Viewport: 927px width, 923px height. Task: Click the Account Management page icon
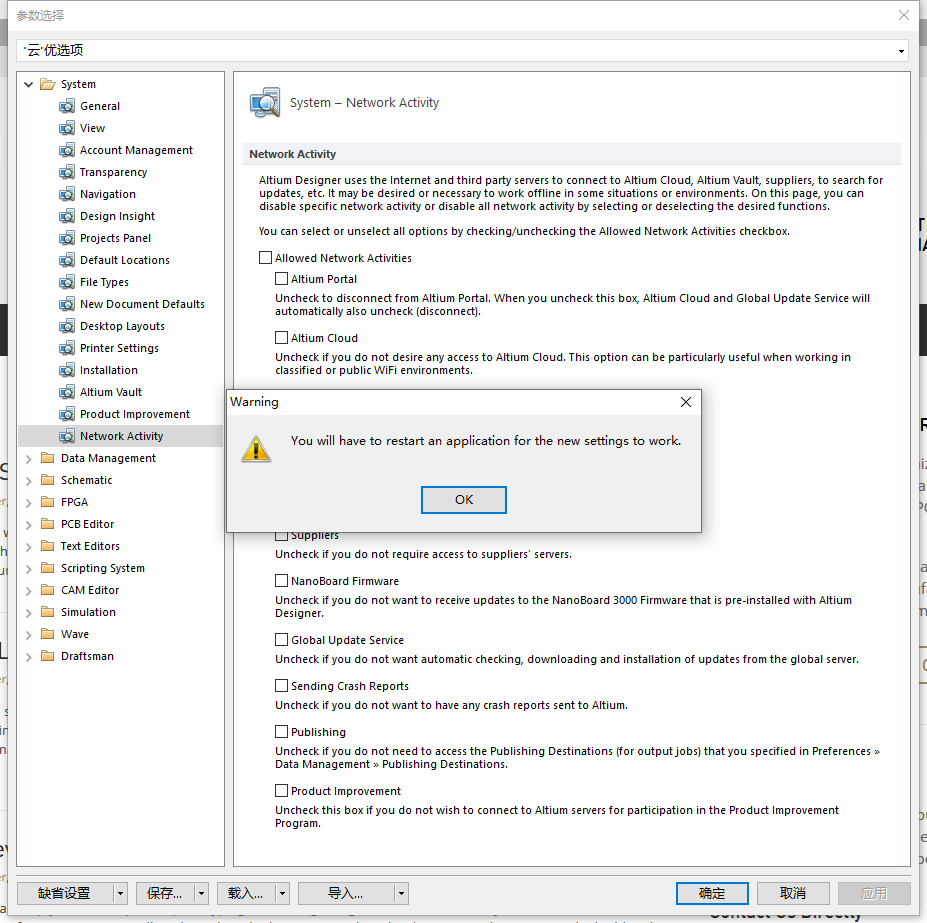(67, 150)
